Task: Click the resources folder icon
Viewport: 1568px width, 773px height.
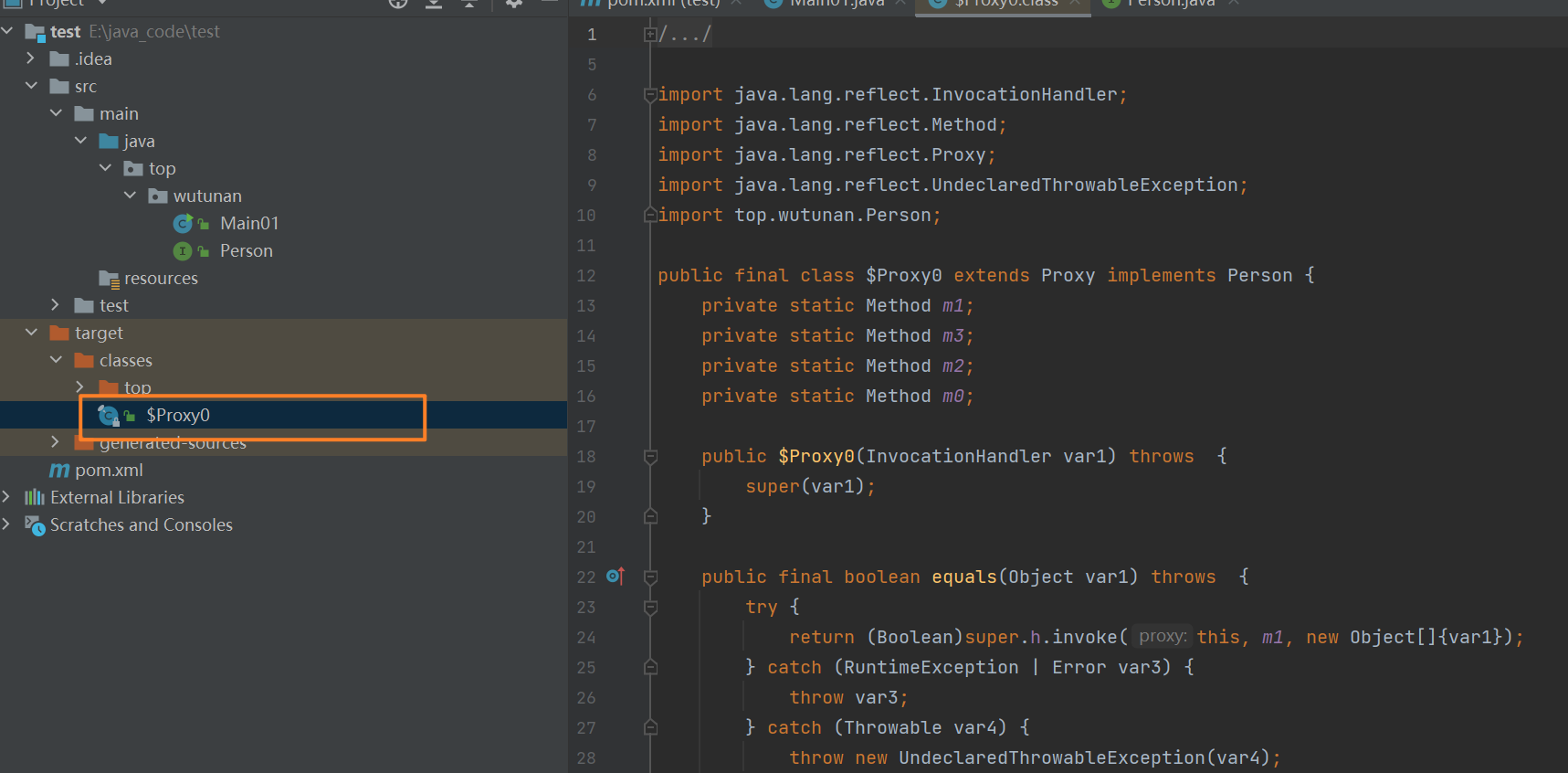Action: 110,279
